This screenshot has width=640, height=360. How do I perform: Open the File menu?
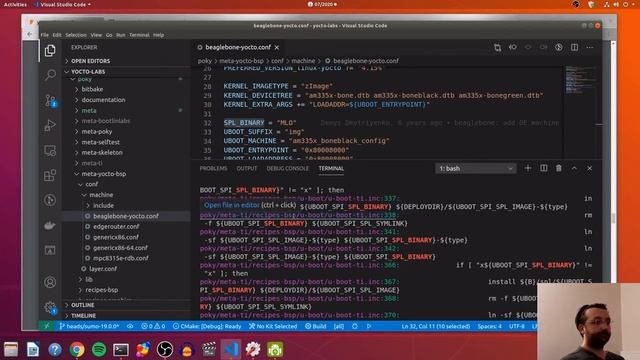(45, 35)
